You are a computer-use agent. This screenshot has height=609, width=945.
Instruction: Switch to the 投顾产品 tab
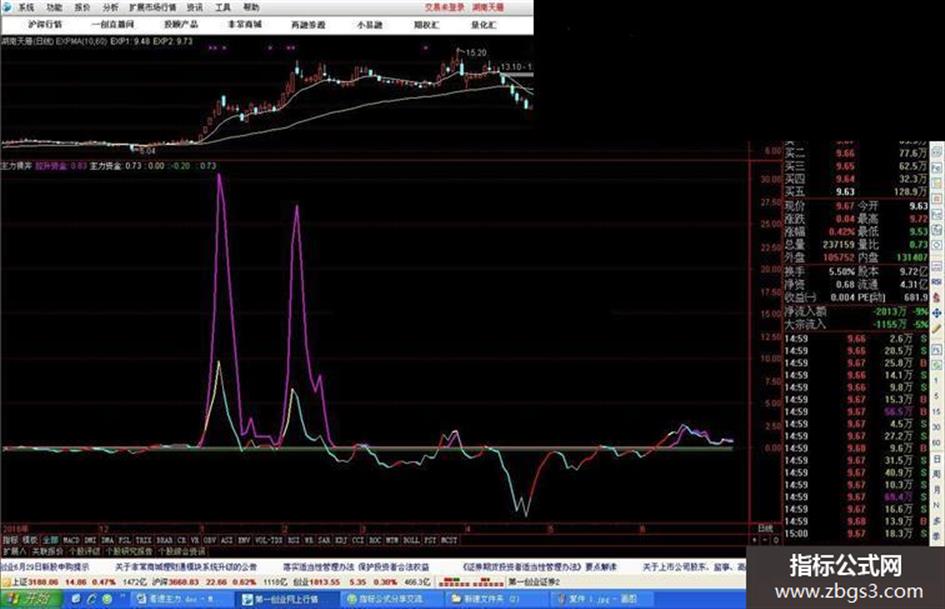[181, 25]
